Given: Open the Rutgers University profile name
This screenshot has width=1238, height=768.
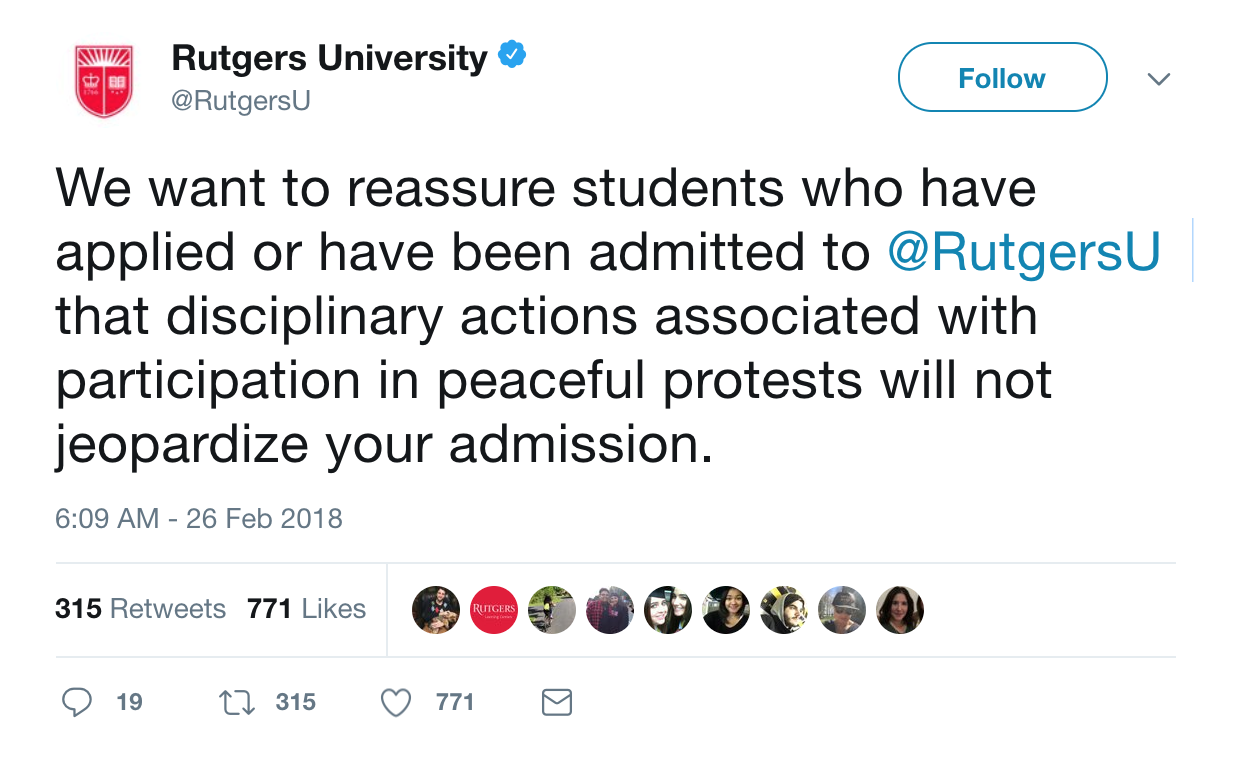Looking at the screenshot, I should coord(329,58).
